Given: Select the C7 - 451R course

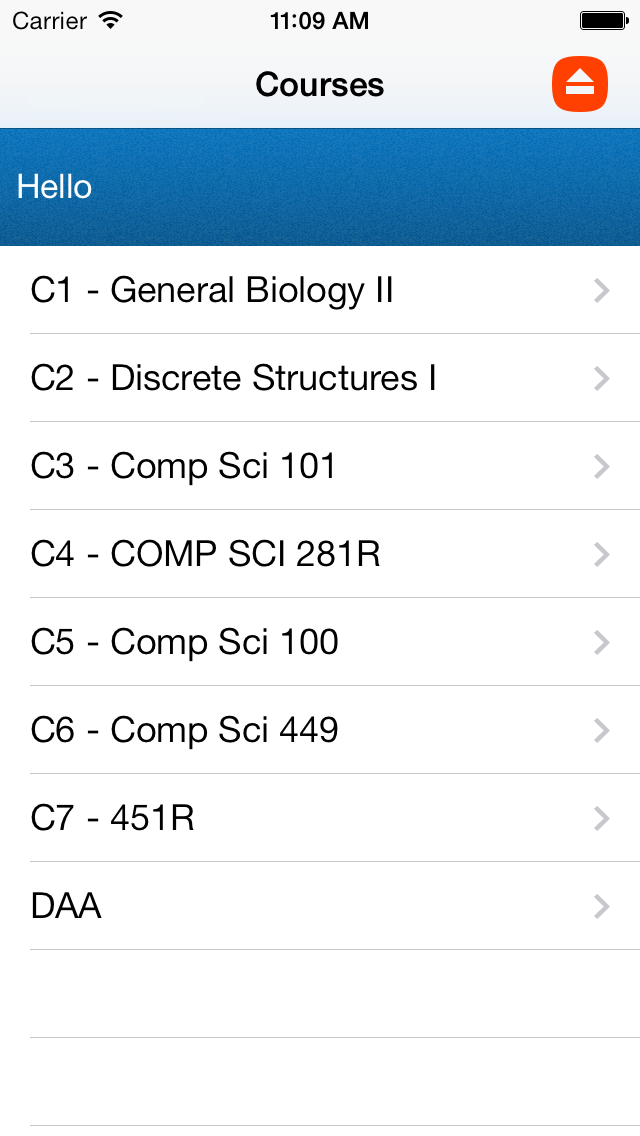Looking at the screenshot, I should click(113, 818).
